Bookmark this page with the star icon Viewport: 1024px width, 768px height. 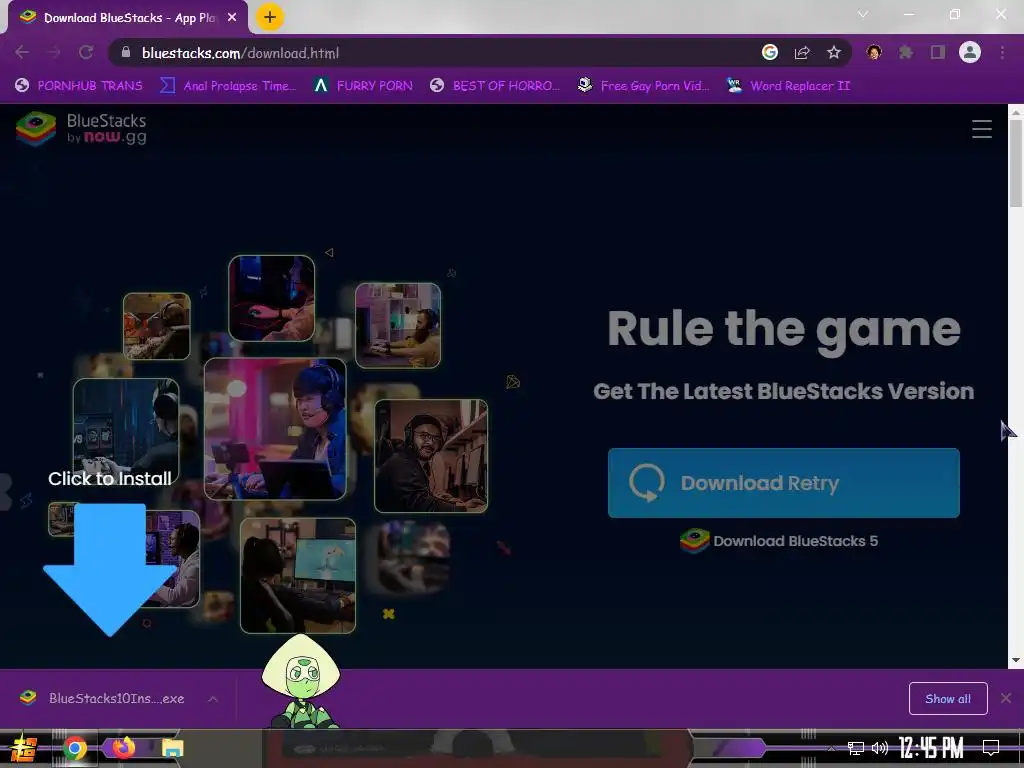click(x=833, y=53)
